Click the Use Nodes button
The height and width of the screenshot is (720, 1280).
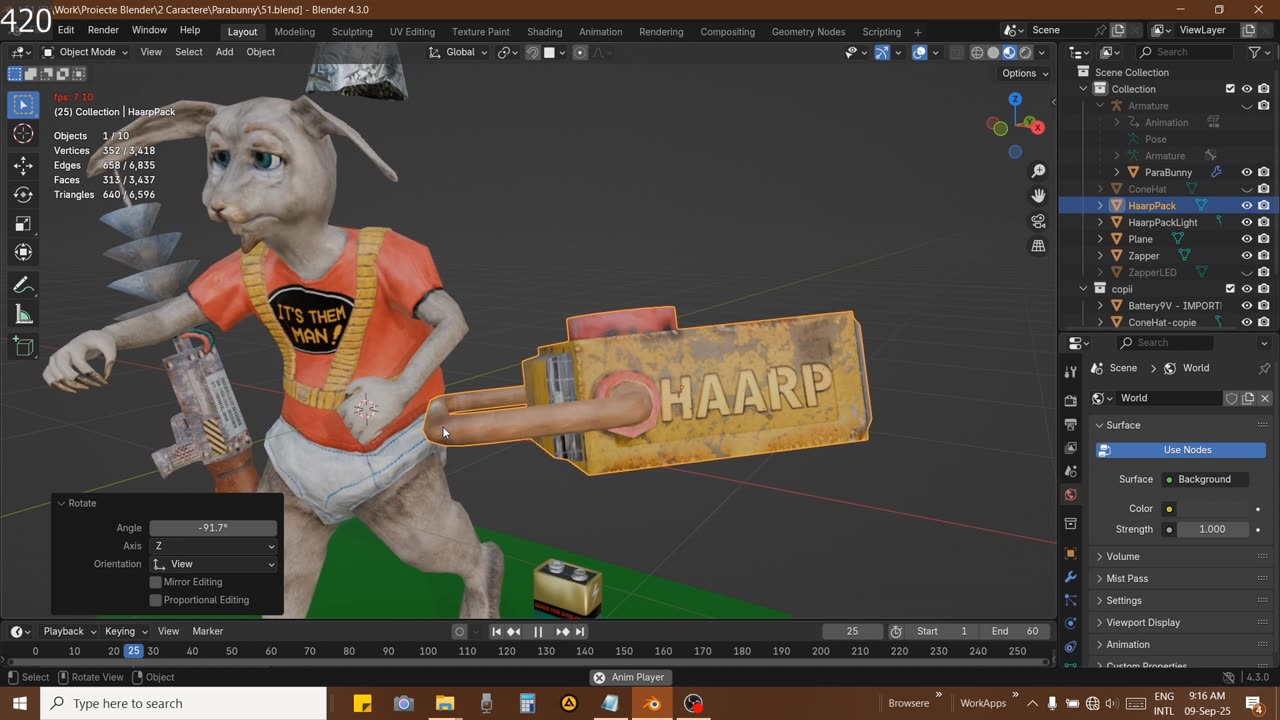coord(1181,450)
